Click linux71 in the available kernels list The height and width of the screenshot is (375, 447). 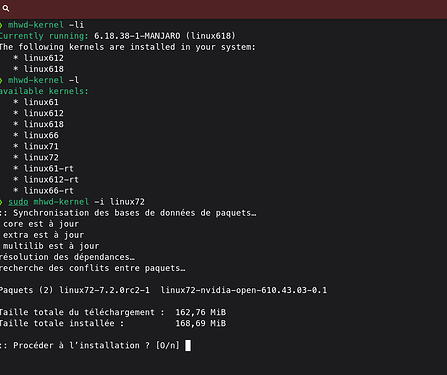41,147
